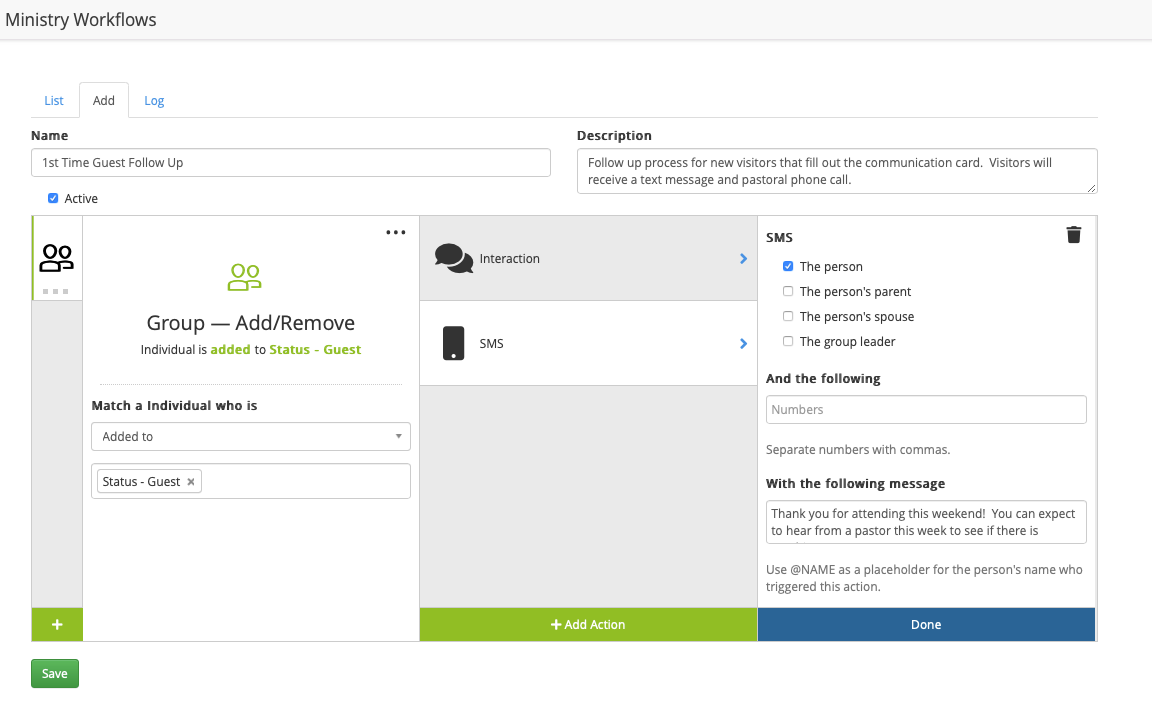Enable The person's parent recipient
Image resolution: width=1152 pixels, height=708 pixels.
coord(788,292)
